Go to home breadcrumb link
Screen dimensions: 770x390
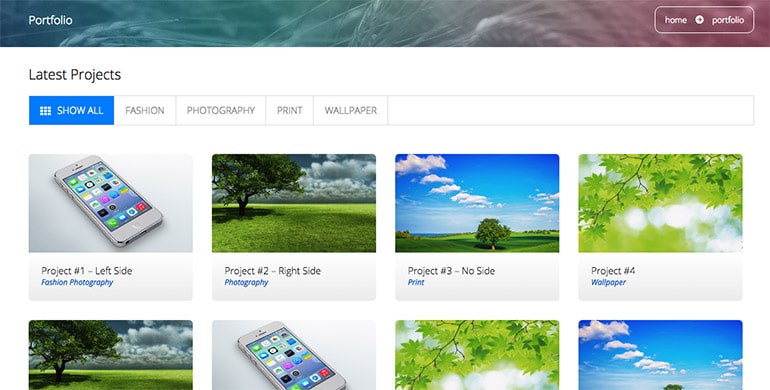tap(676, 20)
